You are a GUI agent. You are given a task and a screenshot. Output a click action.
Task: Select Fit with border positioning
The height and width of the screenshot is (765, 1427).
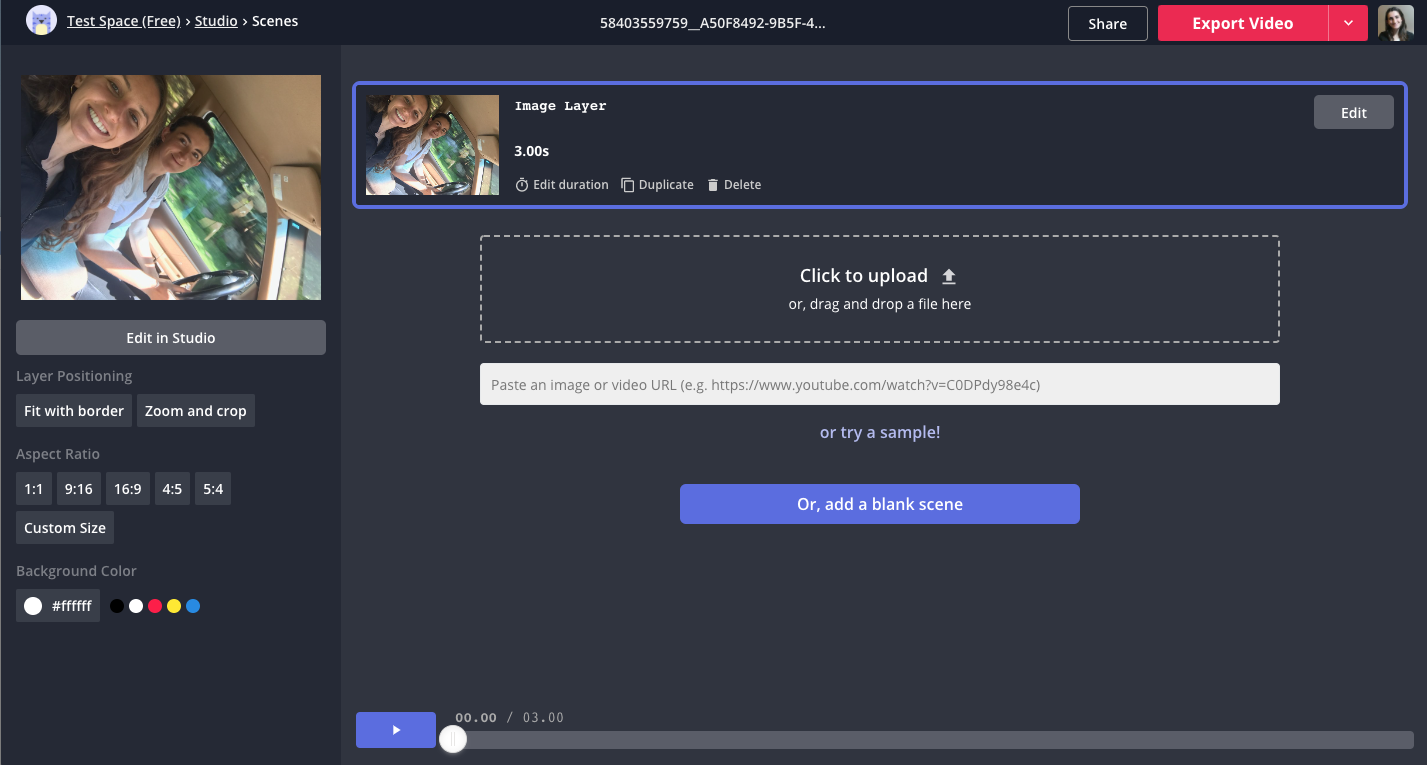click(x=74, y=411)
